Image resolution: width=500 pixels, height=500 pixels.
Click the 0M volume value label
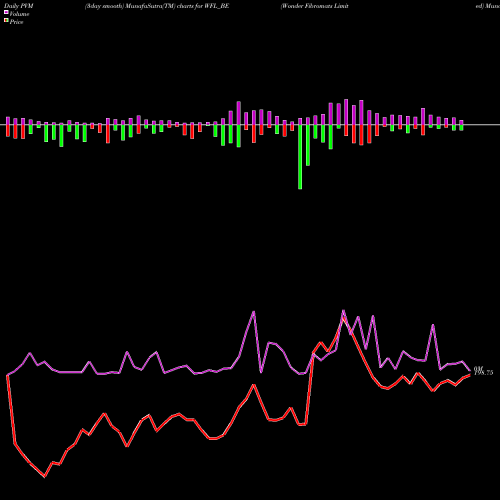(478, 369)
